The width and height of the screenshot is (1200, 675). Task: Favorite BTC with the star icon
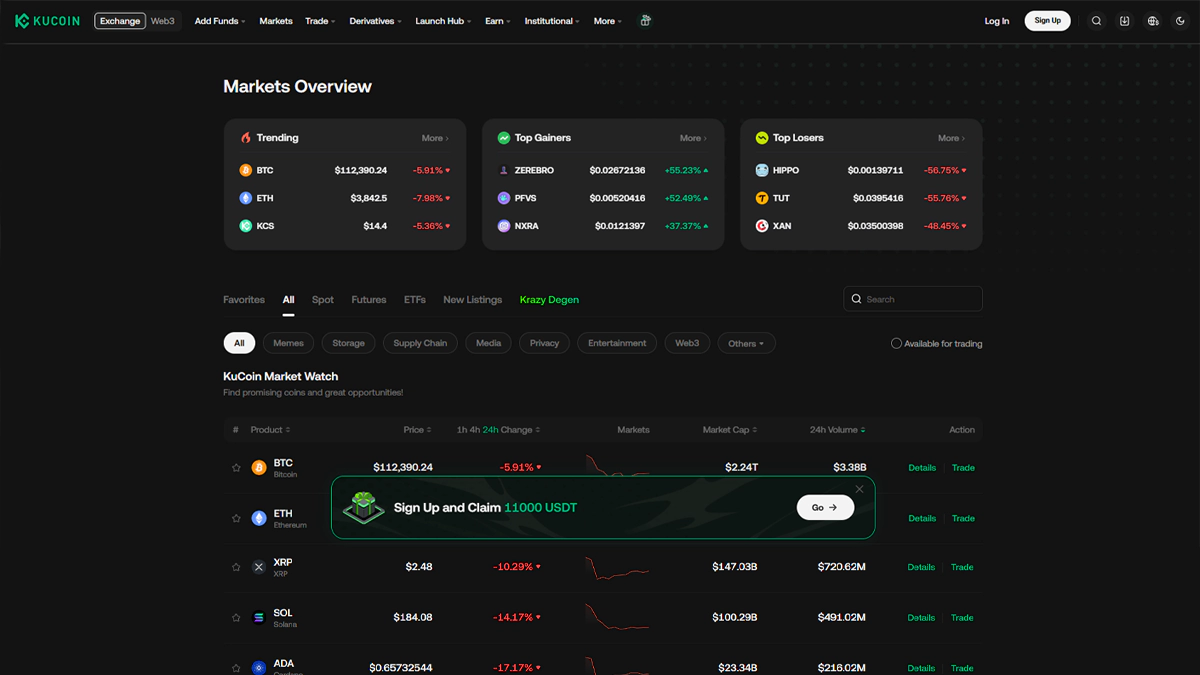click(236, 468)
